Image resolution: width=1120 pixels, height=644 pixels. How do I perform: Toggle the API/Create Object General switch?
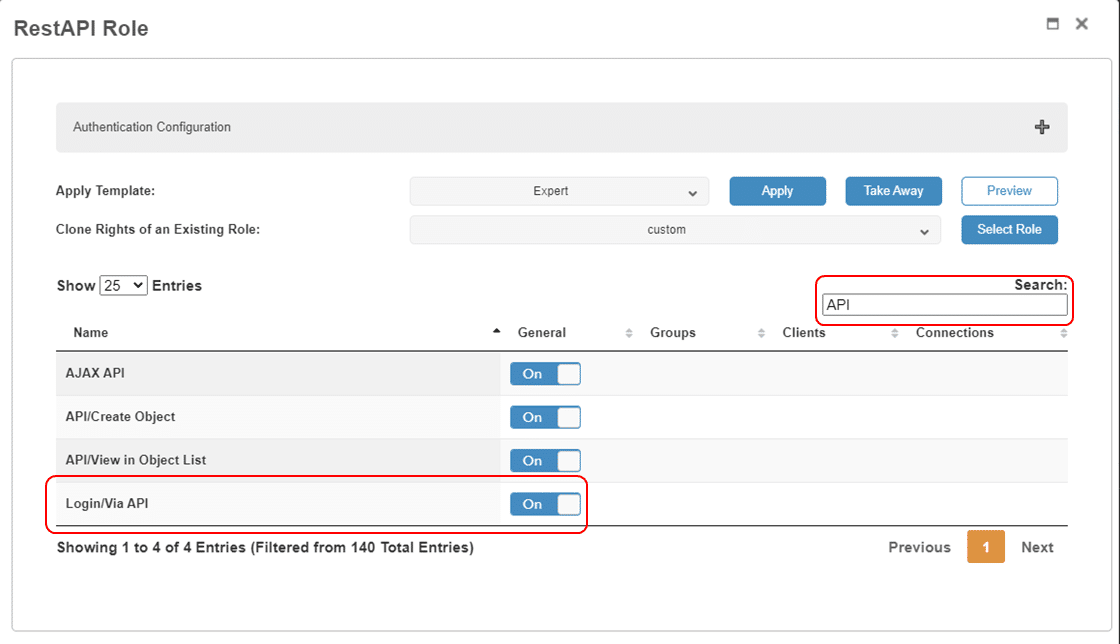(x=545, y=418)
